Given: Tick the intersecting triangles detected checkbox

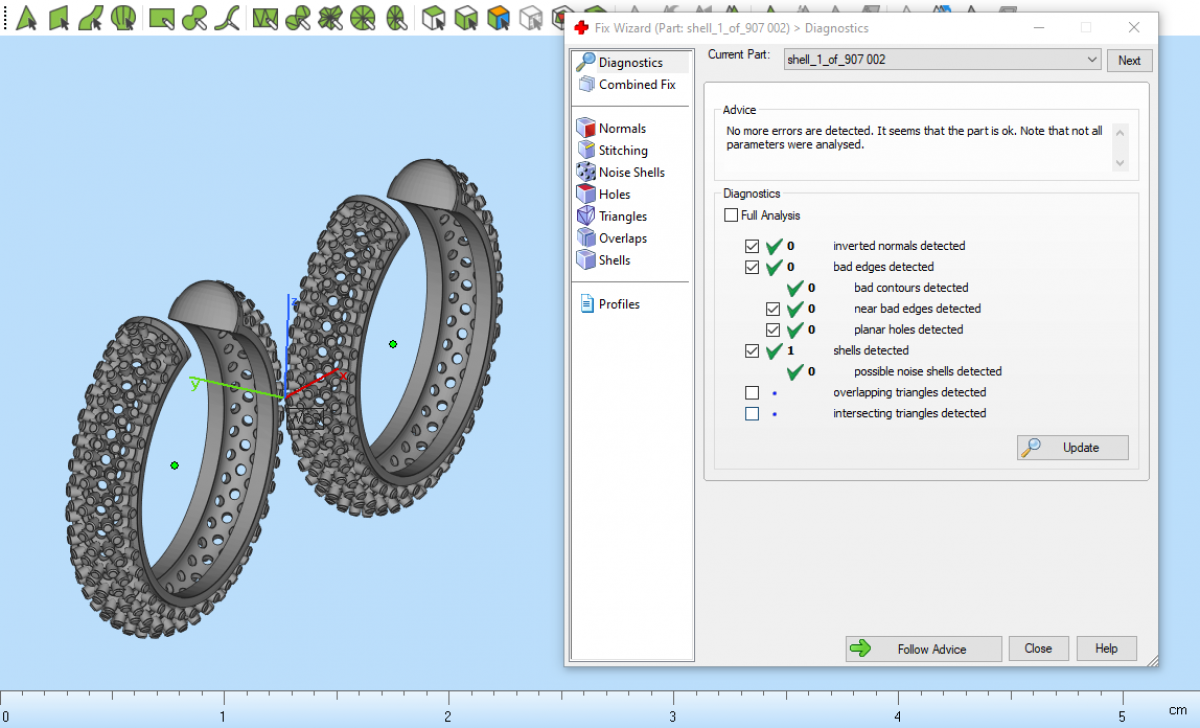Looking at the screenshot, I should pyautogui.click(x=752, y=414).
